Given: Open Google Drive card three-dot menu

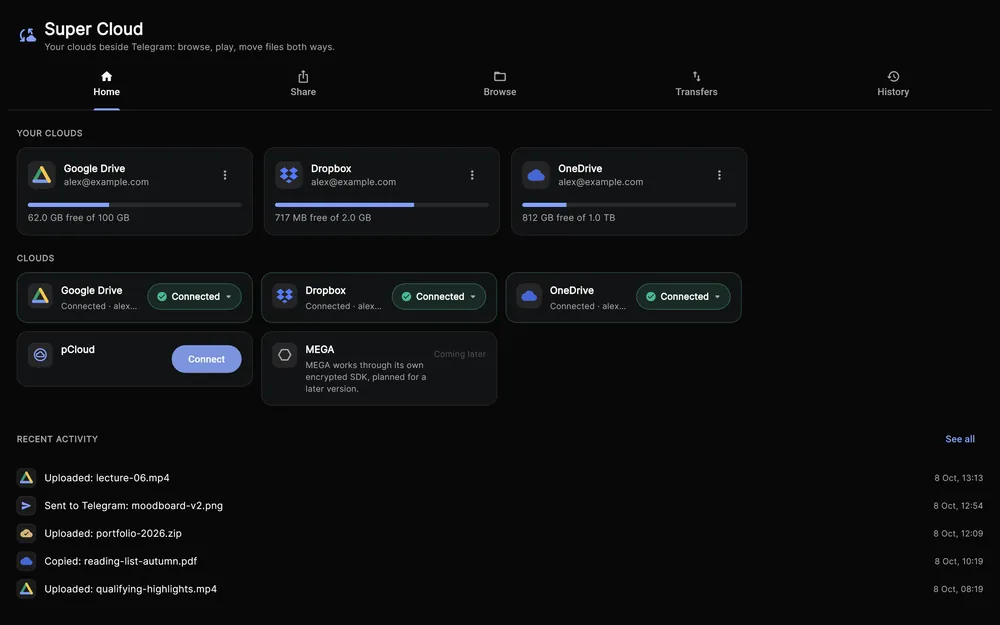Looking at the screenshot, I should tap(224, 175).
